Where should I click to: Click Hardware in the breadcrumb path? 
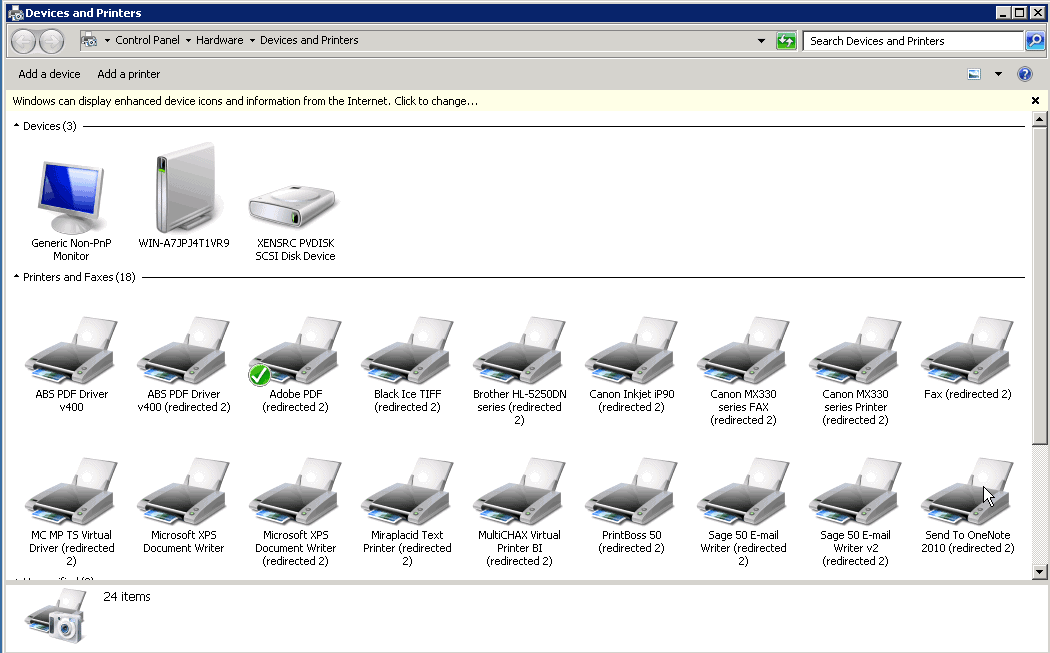[219, 40]
